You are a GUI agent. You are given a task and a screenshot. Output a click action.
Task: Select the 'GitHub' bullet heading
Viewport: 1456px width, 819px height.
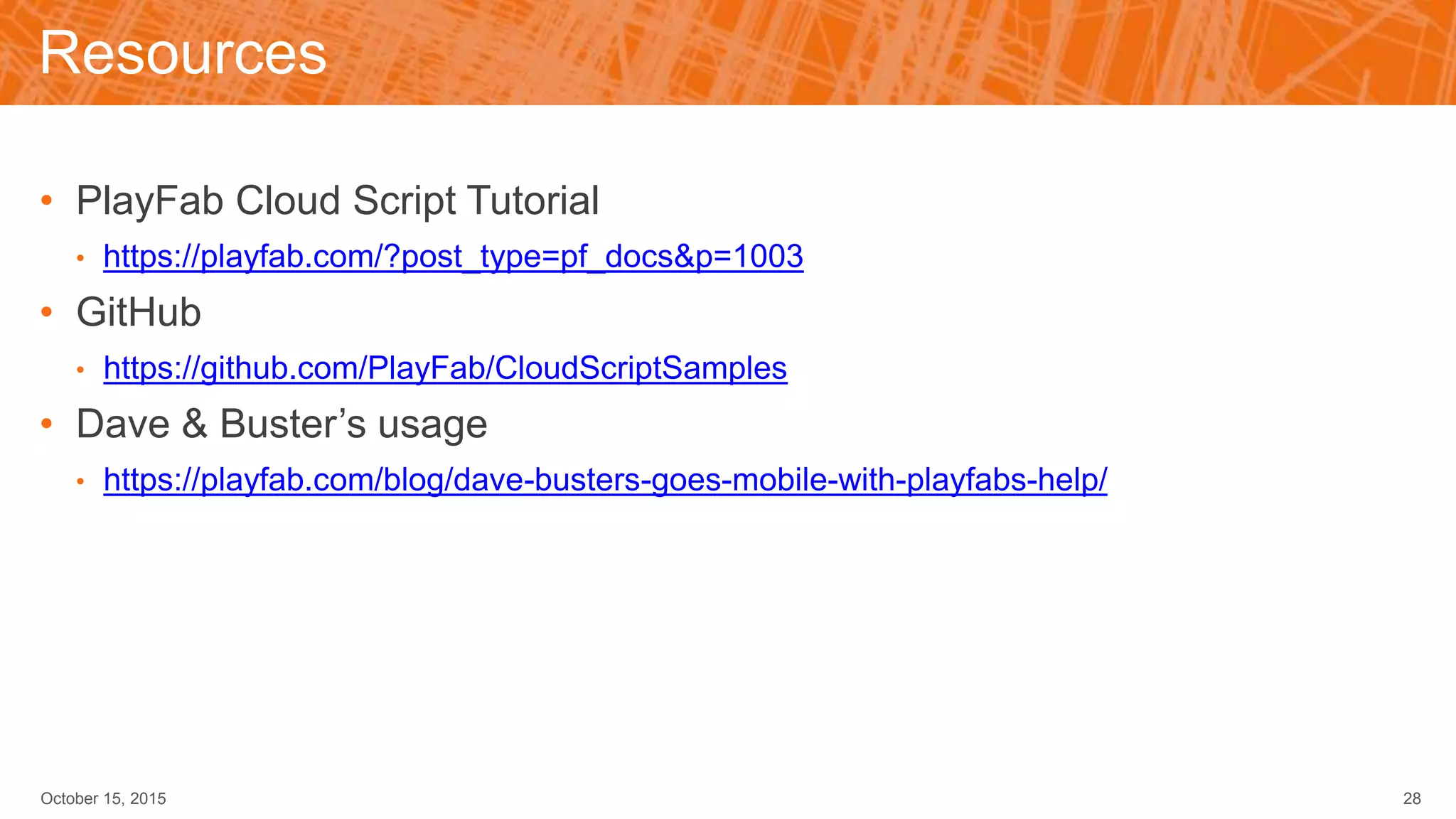coord(139,312)
